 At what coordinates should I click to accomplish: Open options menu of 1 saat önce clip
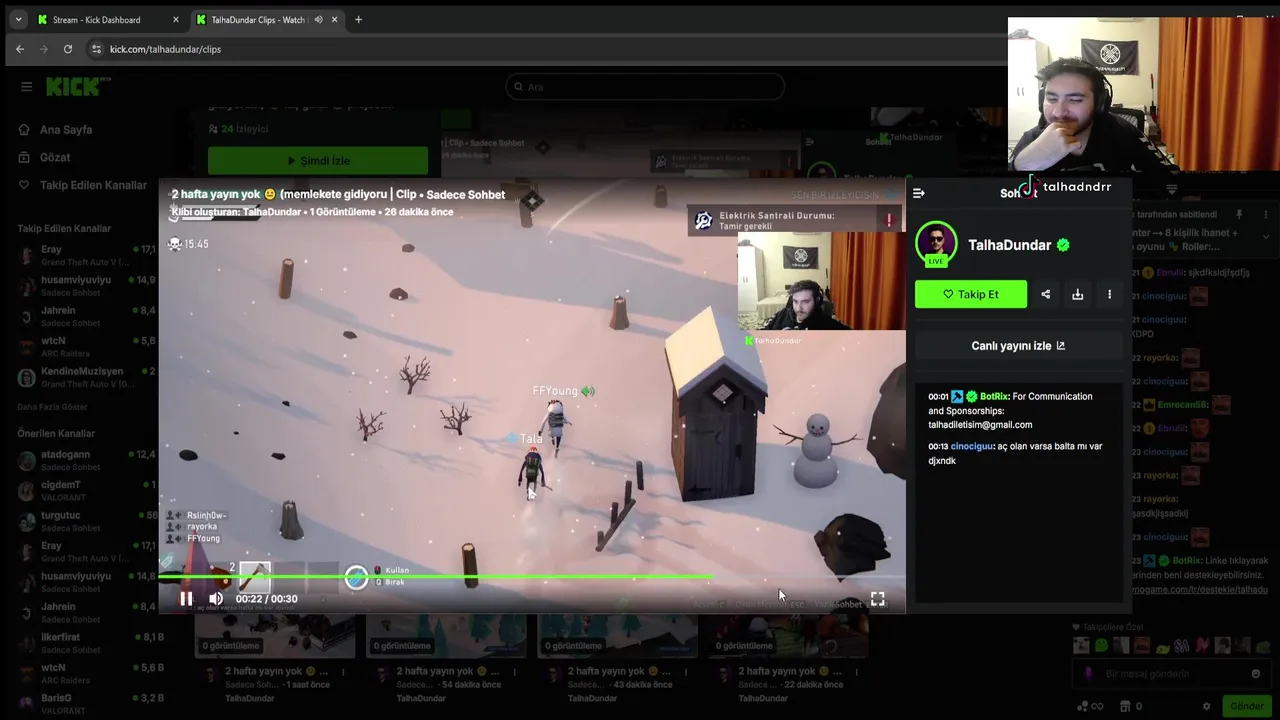(x=342, y=672)
